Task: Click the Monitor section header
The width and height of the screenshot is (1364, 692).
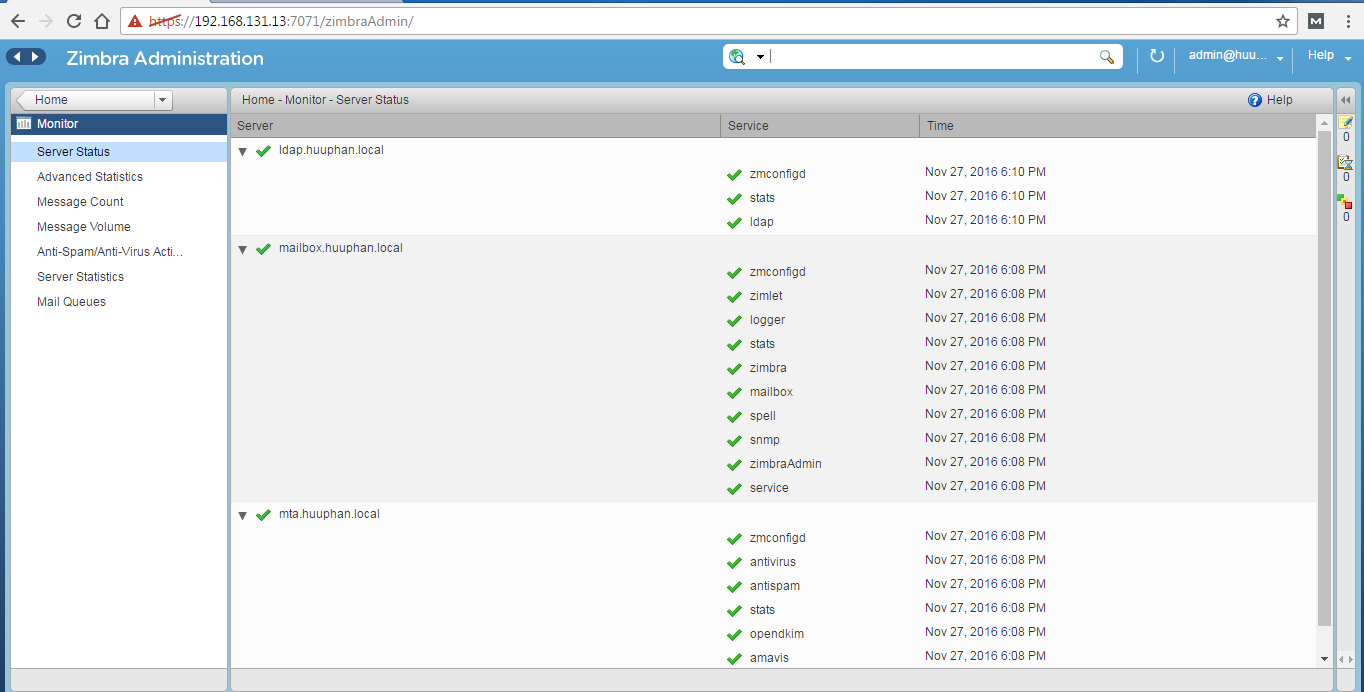Action: pos(119,124)
